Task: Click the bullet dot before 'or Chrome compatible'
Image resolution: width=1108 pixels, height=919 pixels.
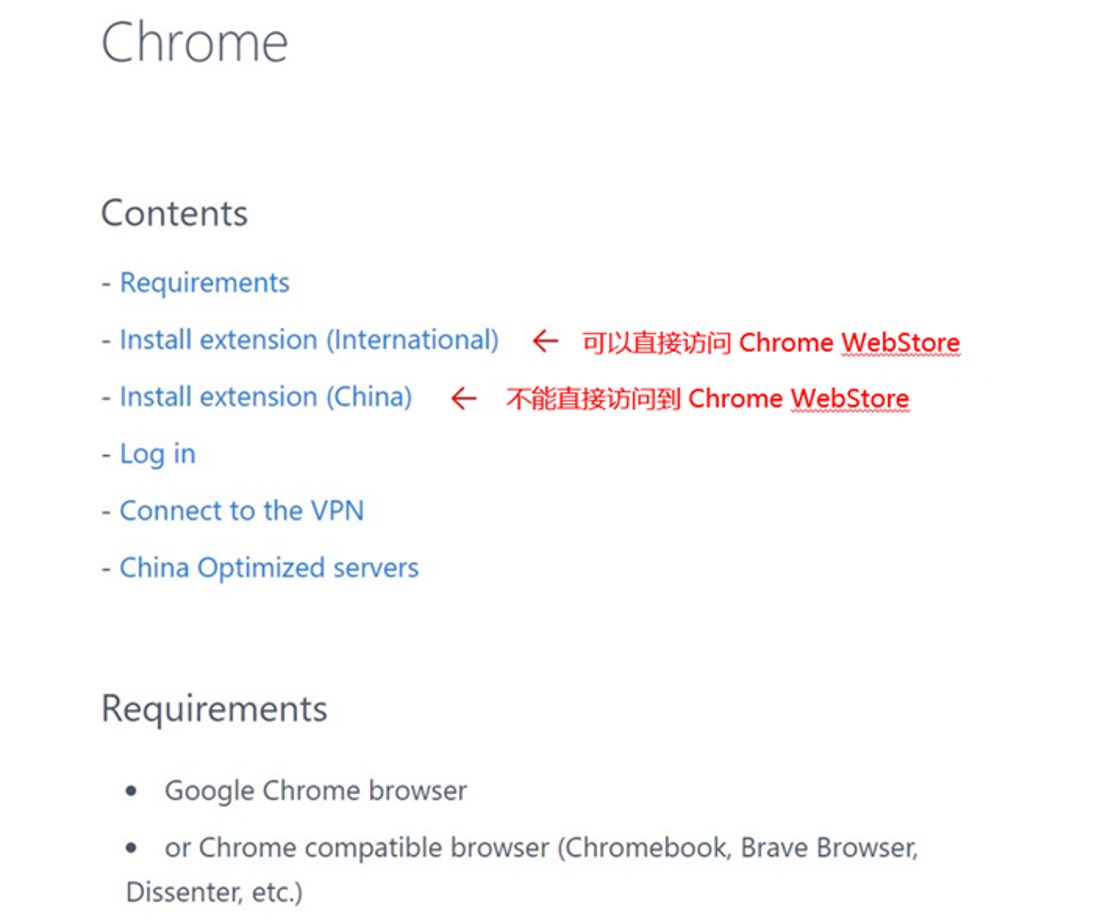Action: pyautogui.click(x=131, y=848)
